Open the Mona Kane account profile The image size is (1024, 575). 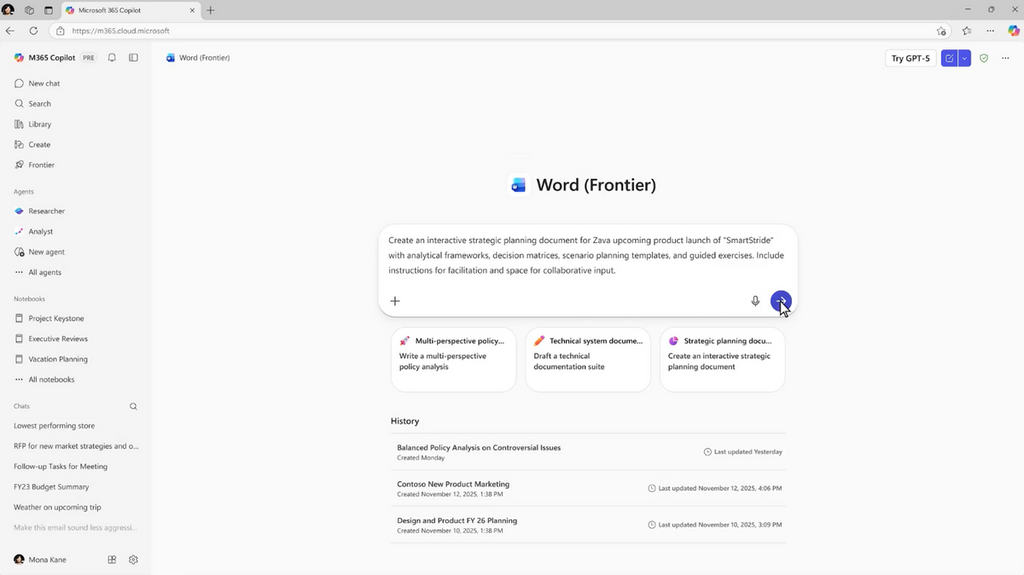click(x=40, y=559)
